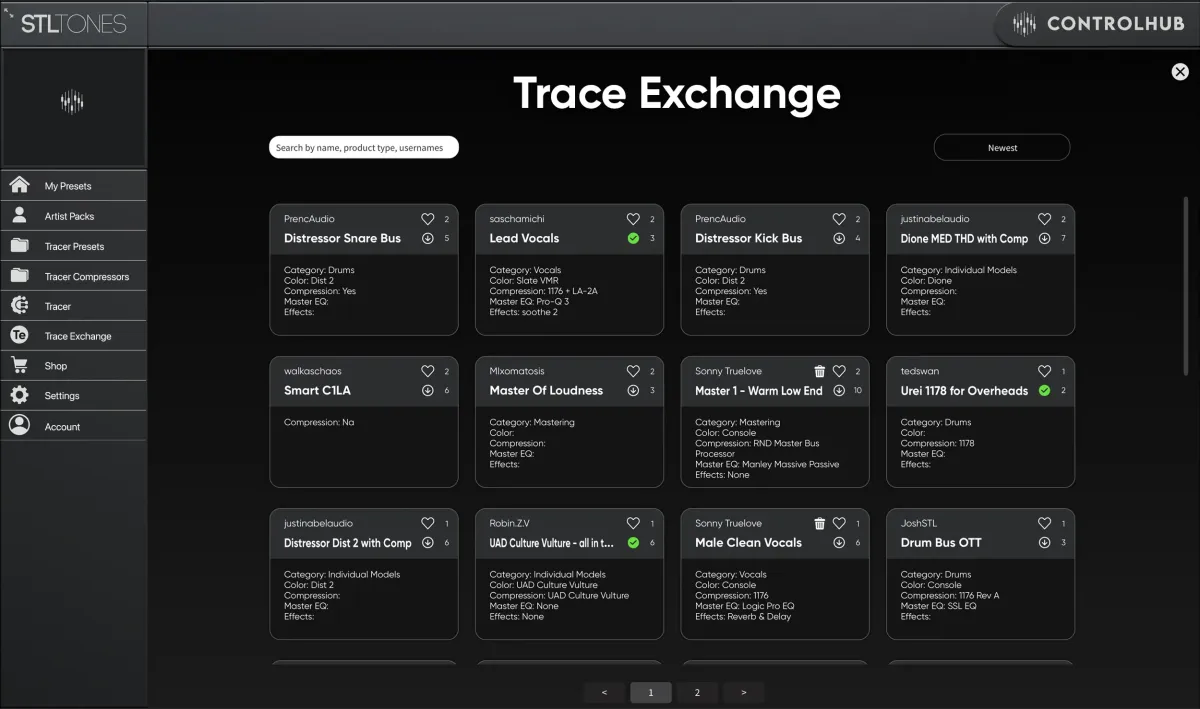Click username tedswan on Urei 1178 card
The image size is (1200, 709).
tap(918, 371)
